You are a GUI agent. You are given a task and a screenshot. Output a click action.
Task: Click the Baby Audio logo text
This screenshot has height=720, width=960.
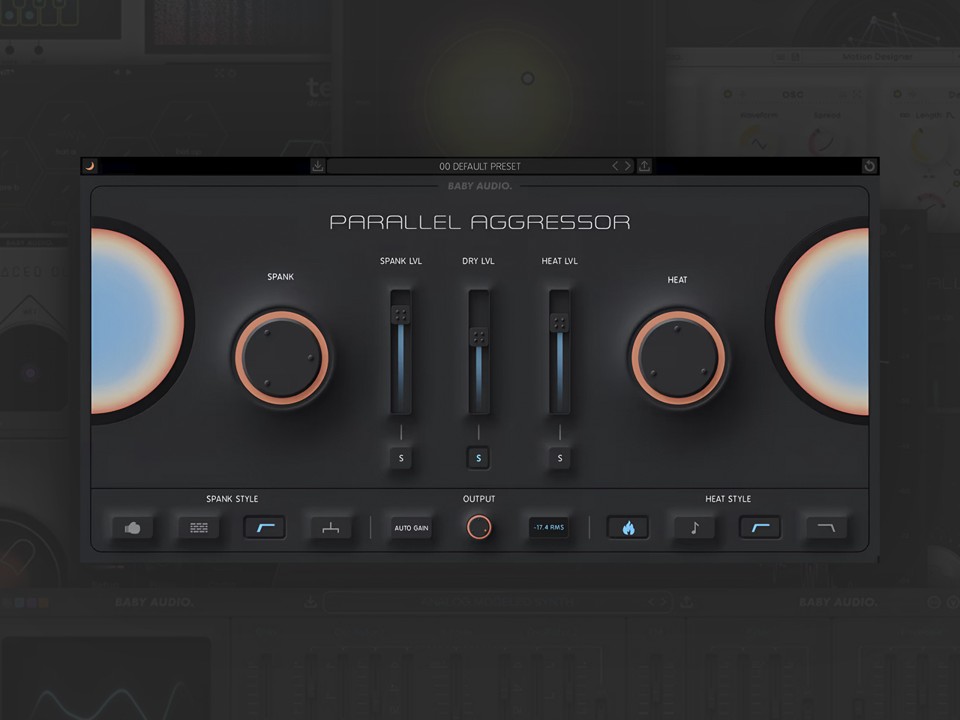(x=479, y=186)
